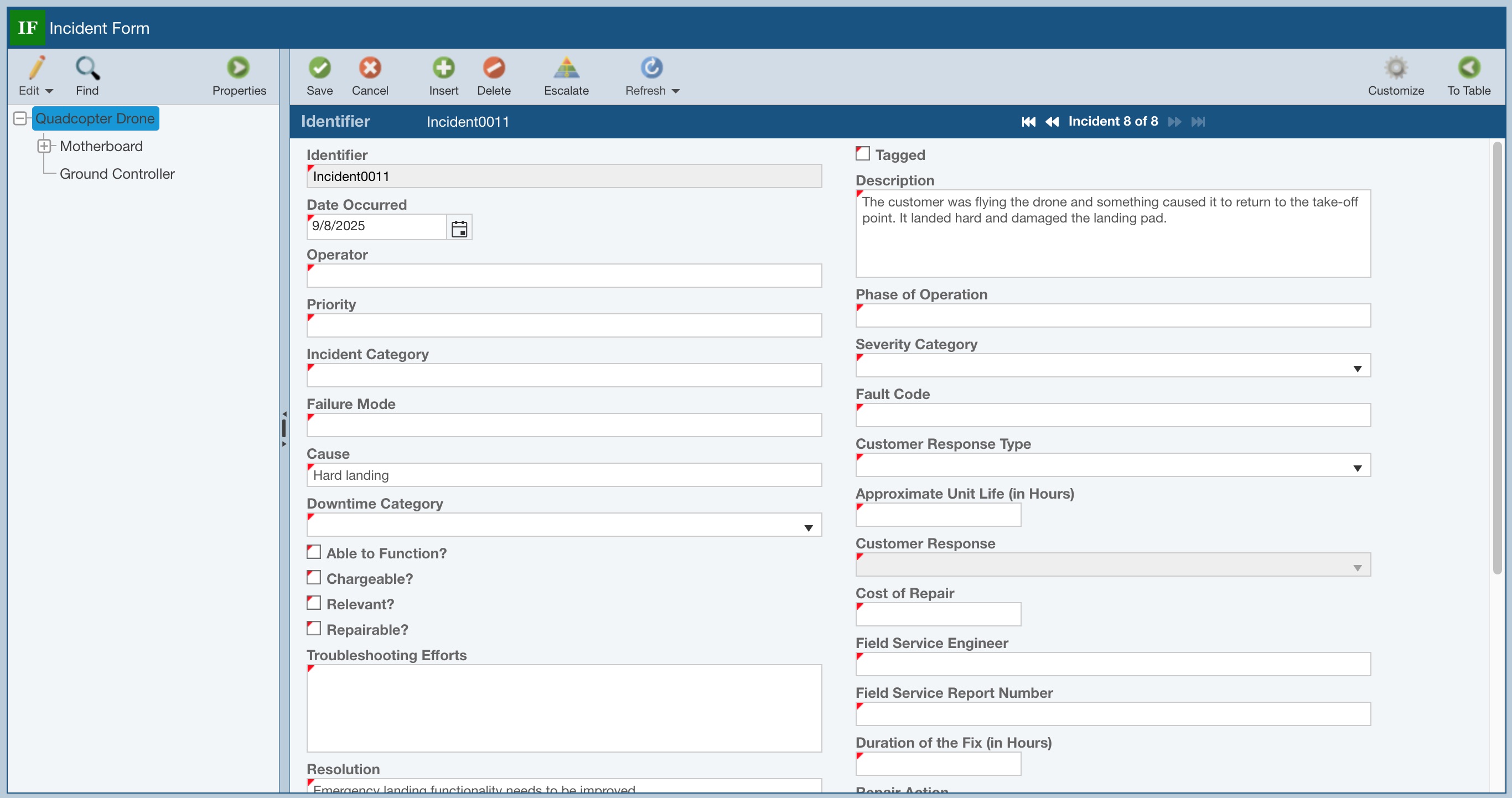Viewport: 1512px width, 798px height.
Task: Select Ground Controller in the tree
Action: pos(117,174)
